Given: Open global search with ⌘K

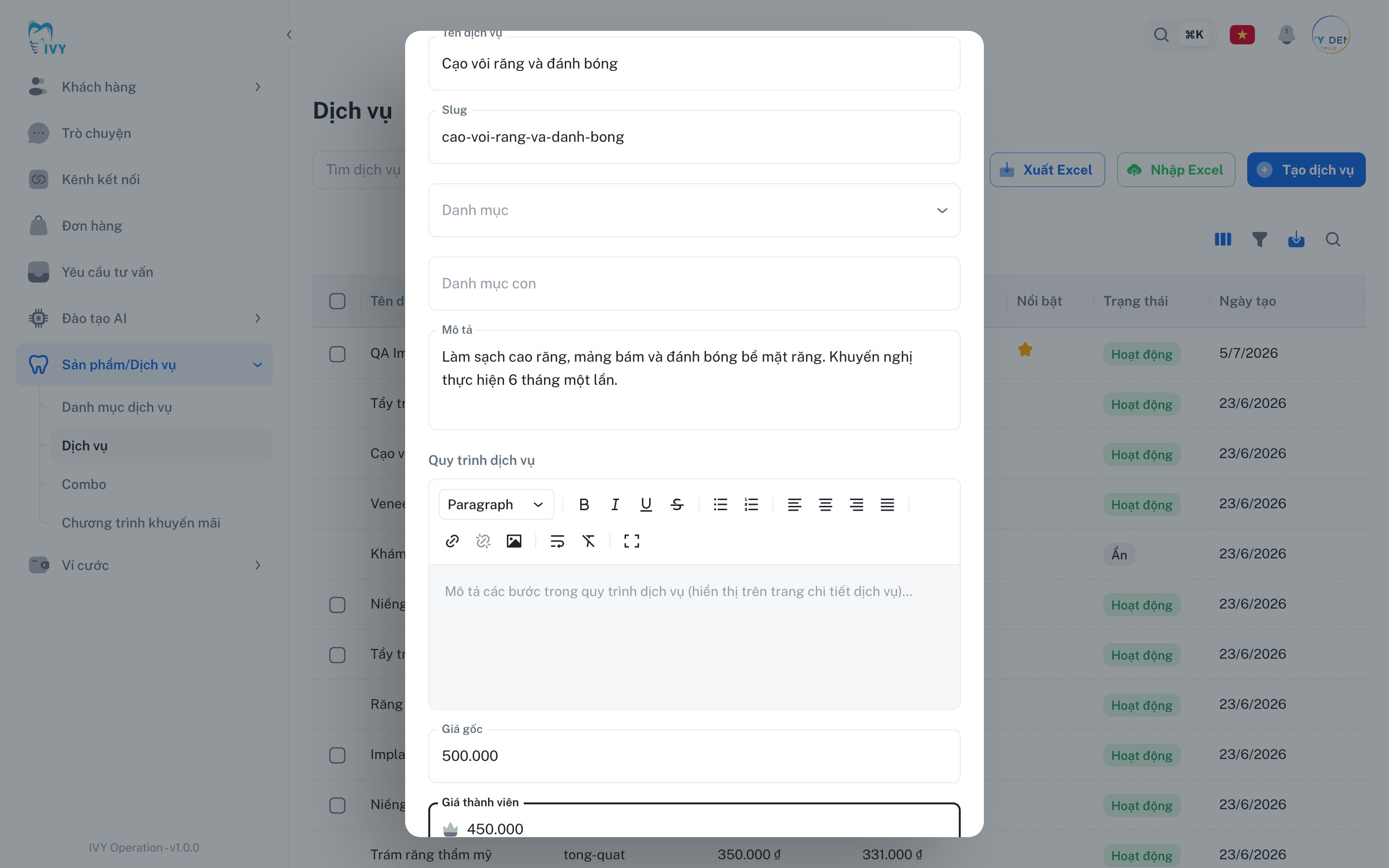Looking at the screenshot, I should (x=1180, y=35).
